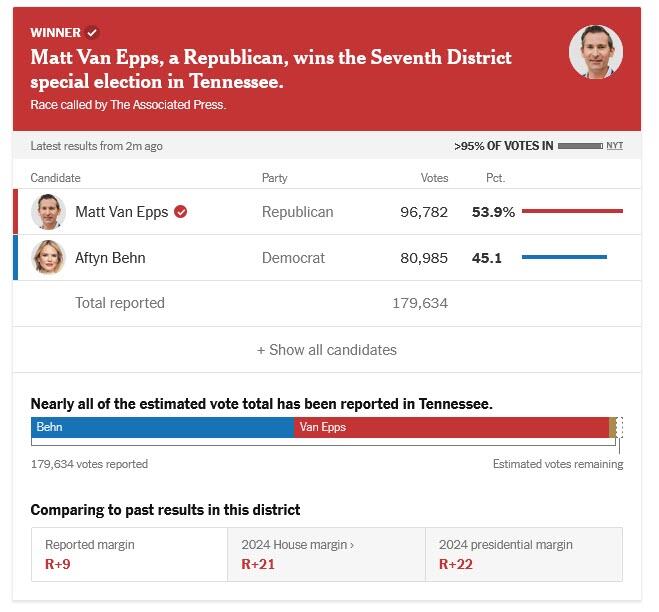Click the Van Epps red percentage bar

click(572, 212)
